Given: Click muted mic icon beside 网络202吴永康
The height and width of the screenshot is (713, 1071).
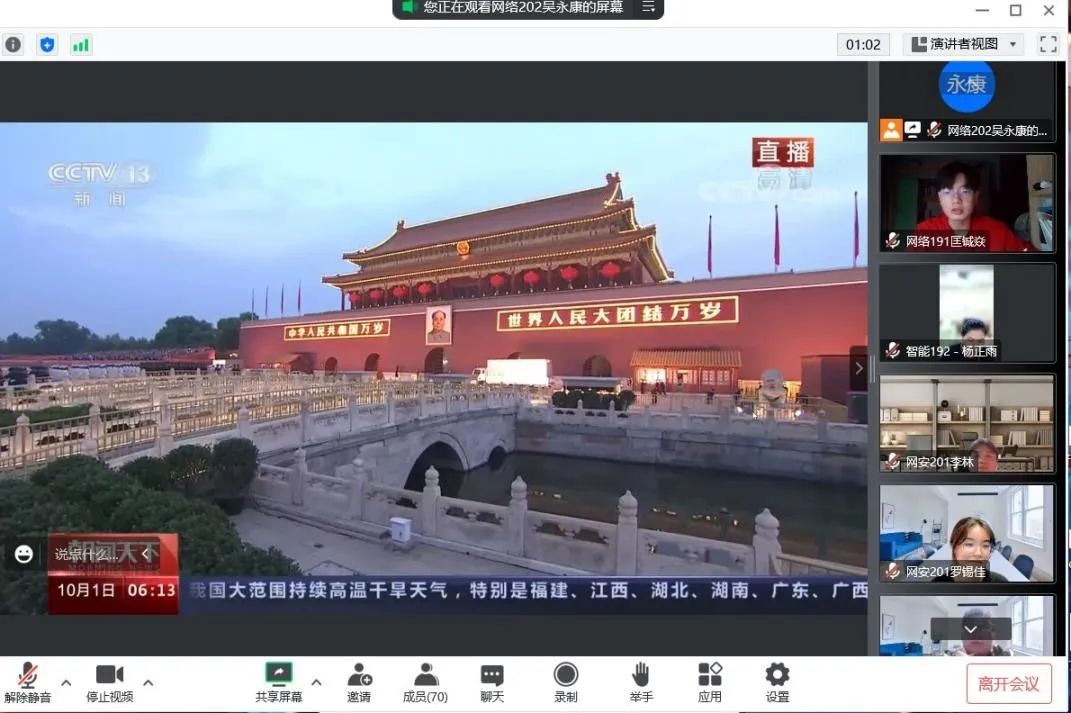Looking at the screenshot, I should [934, 130].
